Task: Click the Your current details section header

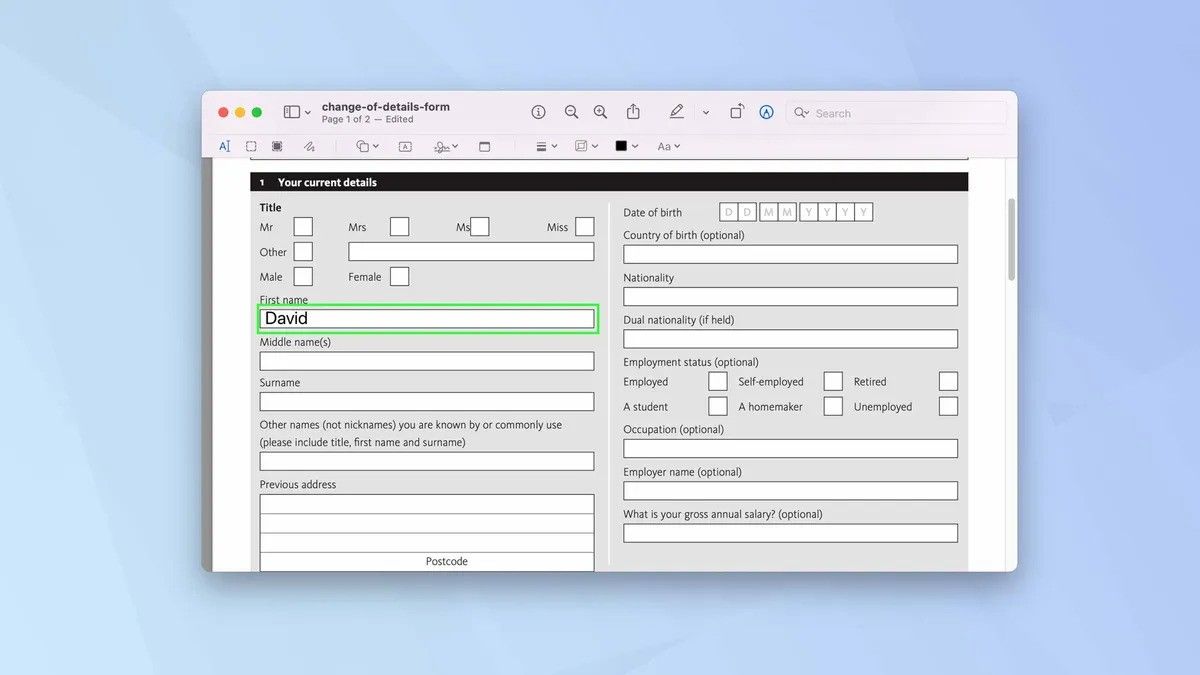Action: click(x=609, y=182)
